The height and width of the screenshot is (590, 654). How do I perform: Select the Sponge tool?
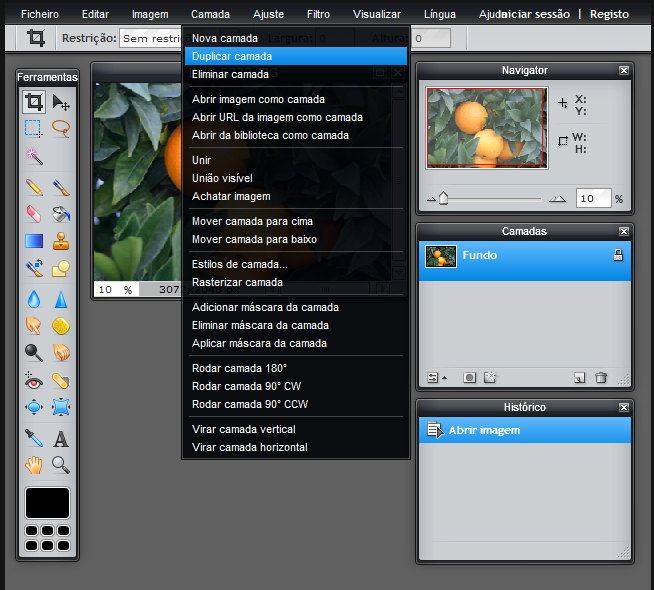61,326
